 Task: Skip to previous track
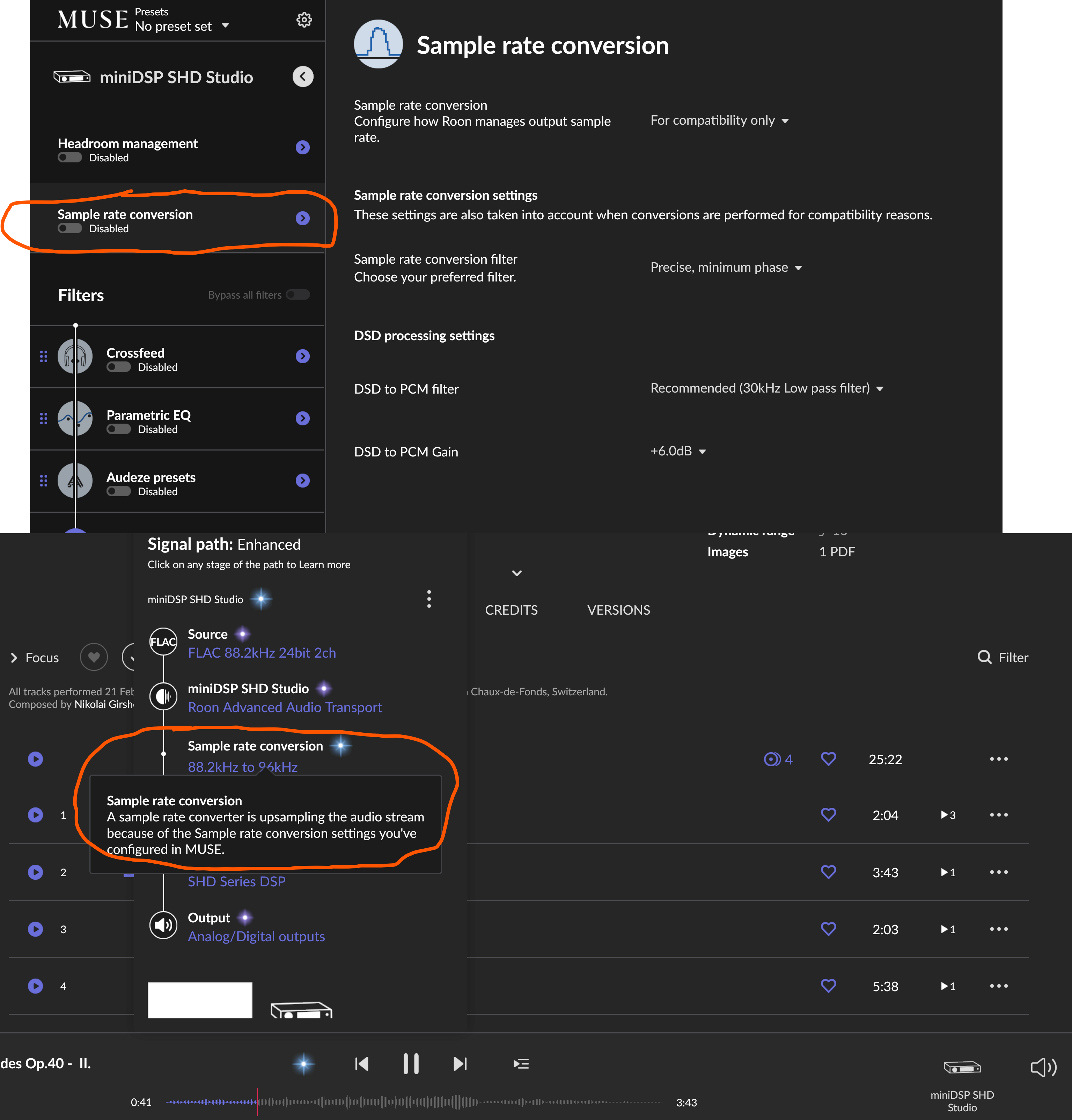click(362, 1064)
